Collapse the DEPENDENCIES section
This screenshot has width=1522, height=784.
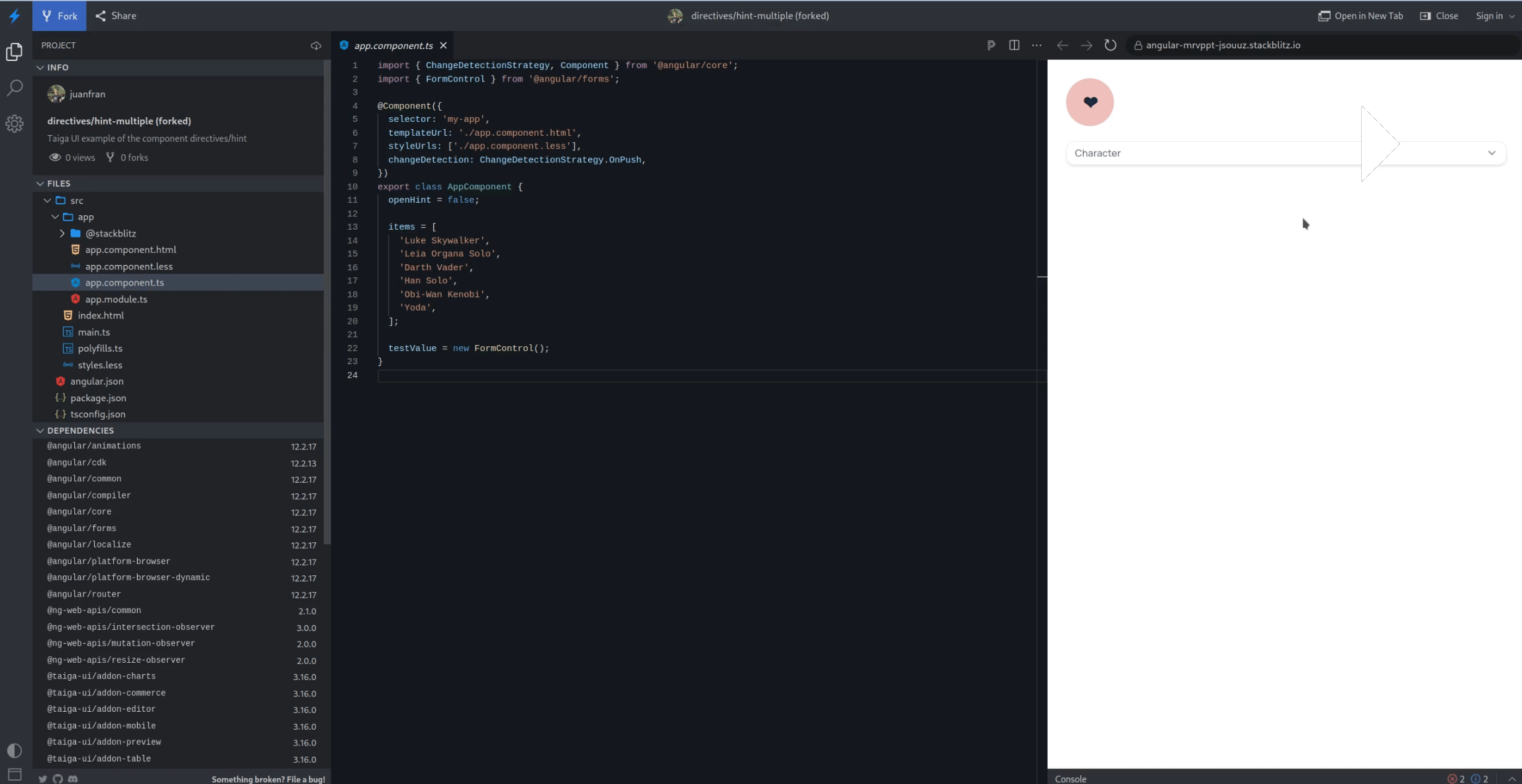coord(40,430)
